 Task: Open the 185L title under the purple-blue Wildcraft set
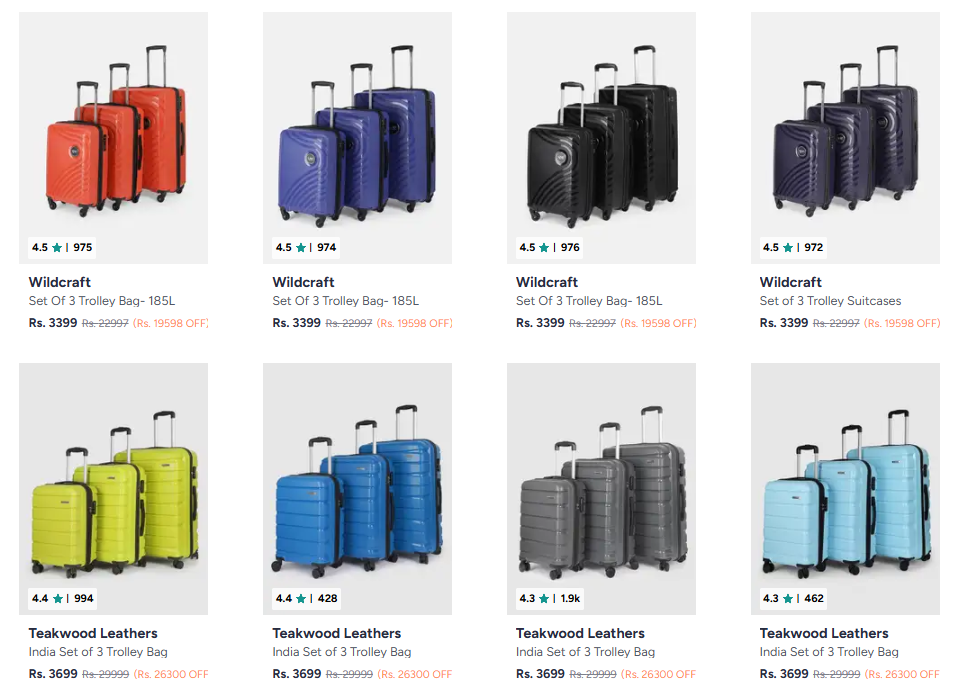(x=345, y=301)
